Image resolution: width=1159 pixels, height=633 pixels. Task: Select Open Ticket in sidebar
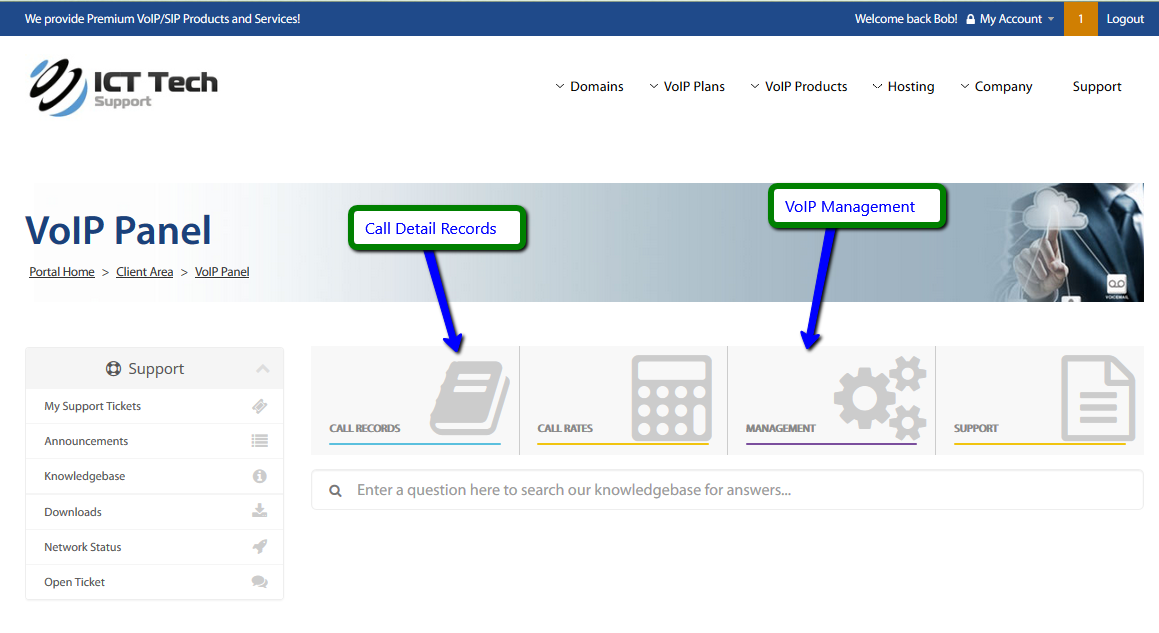[x=154, y=582]
